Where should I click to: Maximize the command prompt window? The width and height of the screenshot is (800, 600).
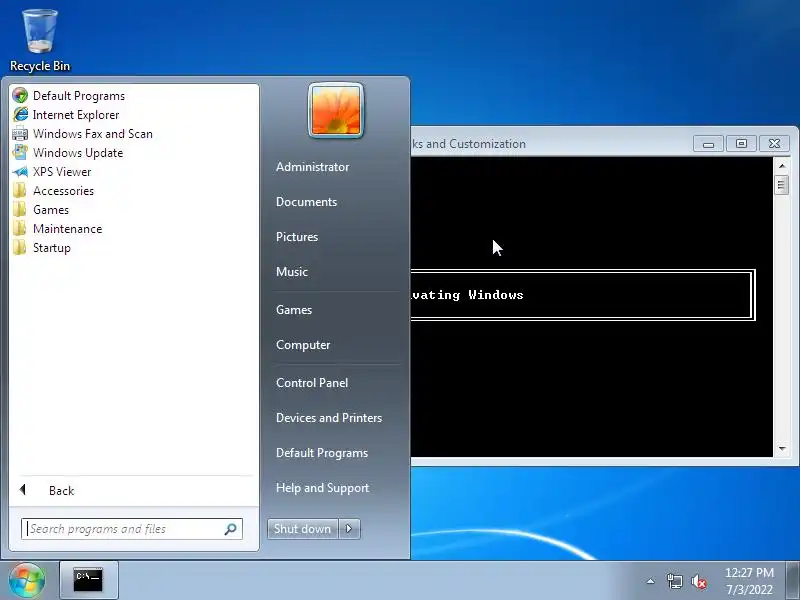(x=741, y=144)
